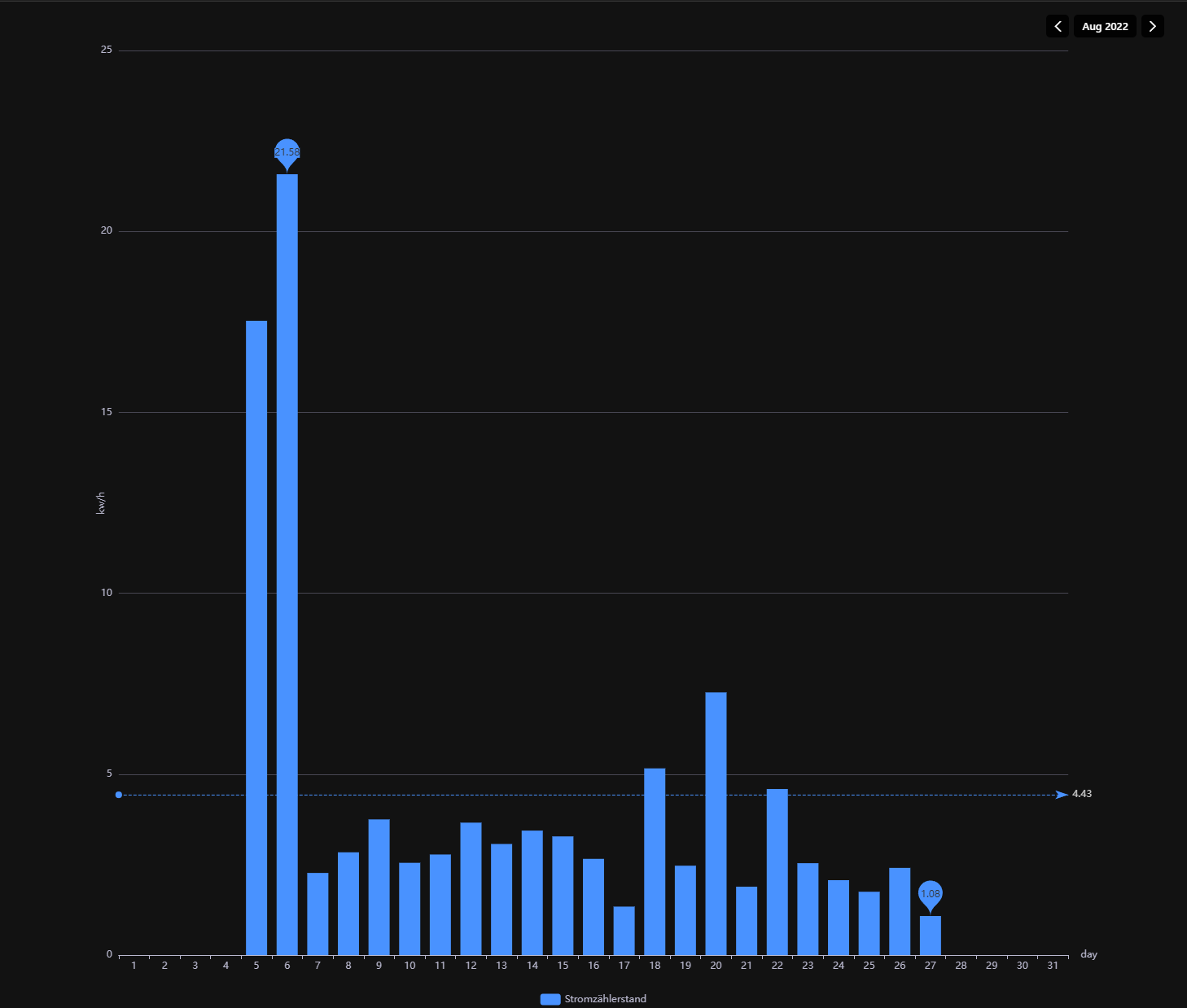This screenshot has height=1008, width=1187.
Task: Select the day 22 bar
Action: point(777,872)
